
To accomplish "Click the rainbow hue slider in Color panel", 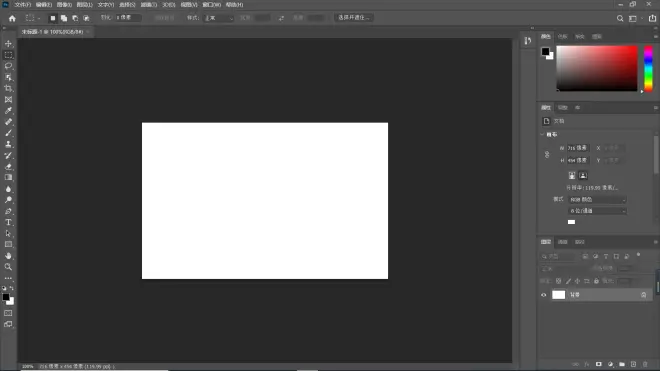I will [x=649, y=69].
